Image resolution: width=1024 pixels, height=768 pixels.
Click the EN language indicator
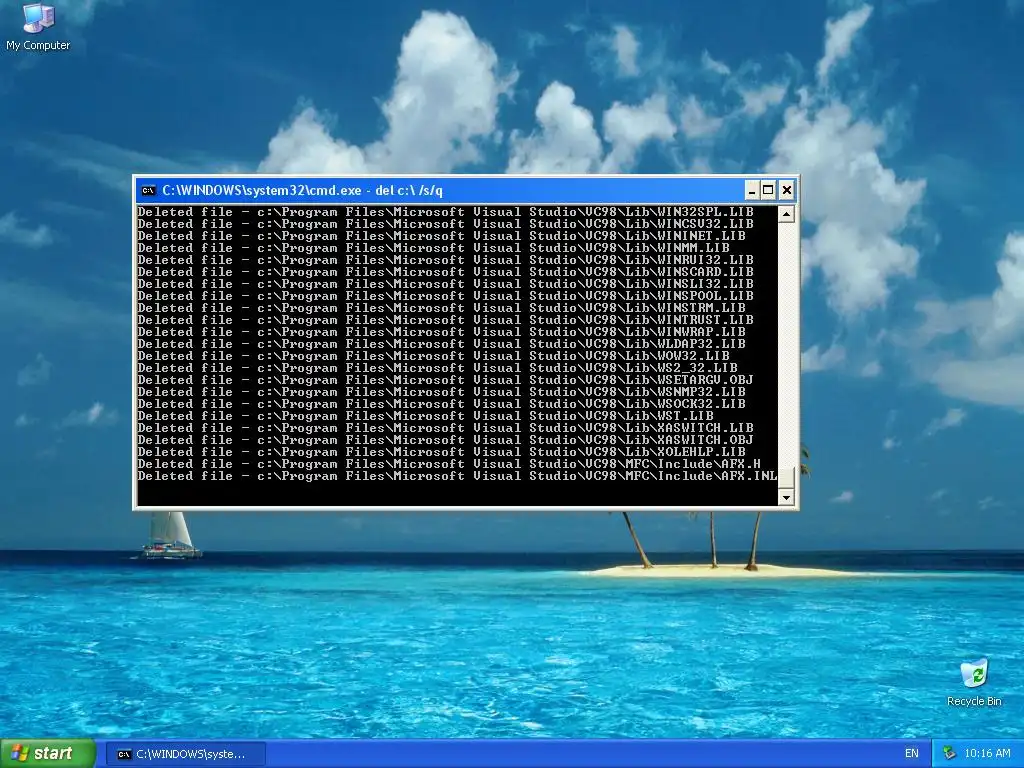pyautogui.click(x=912, y=754)
